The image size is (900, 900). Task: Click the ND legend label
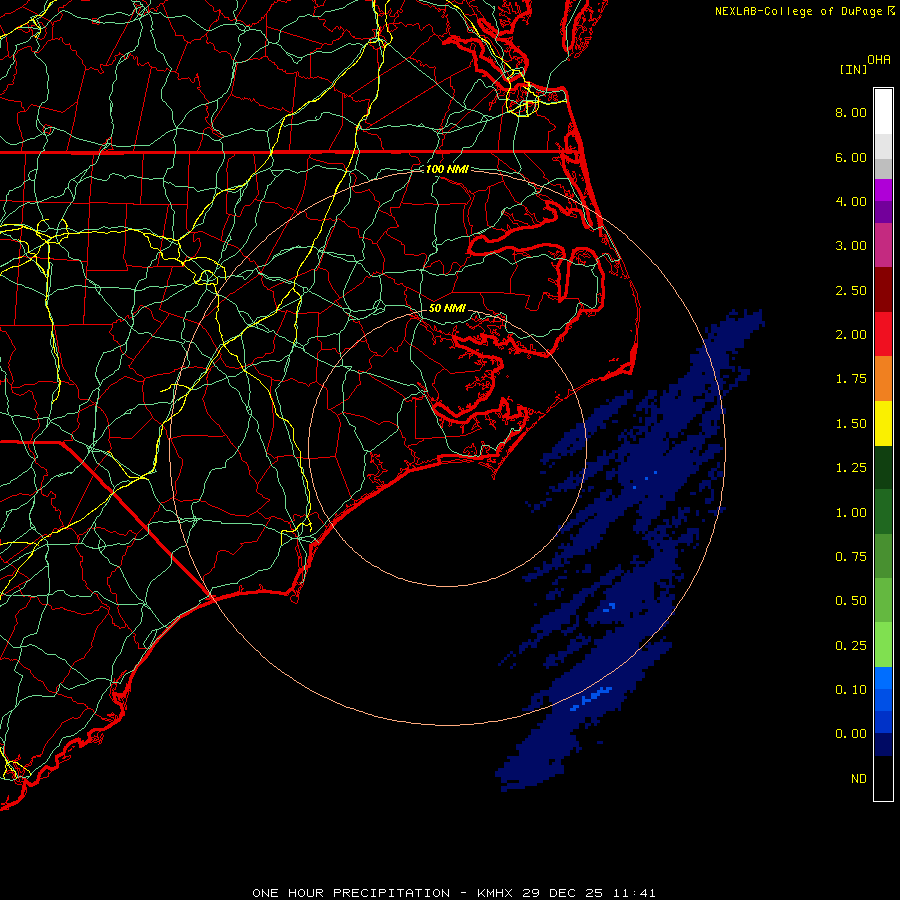[x=859, y=779]
